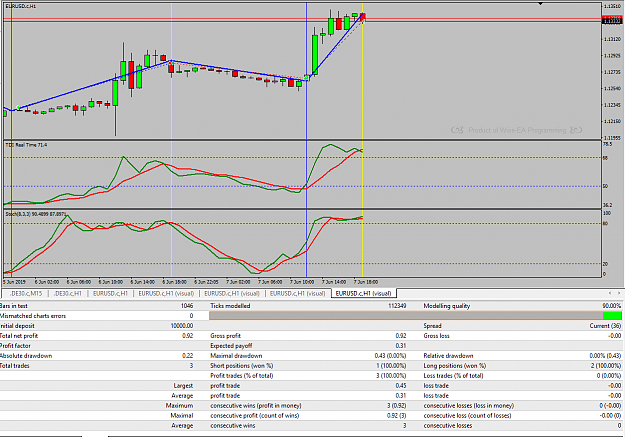
Task: Click the consecutive wins value 3 (0.92)
Action: click(x=397, y=406)
